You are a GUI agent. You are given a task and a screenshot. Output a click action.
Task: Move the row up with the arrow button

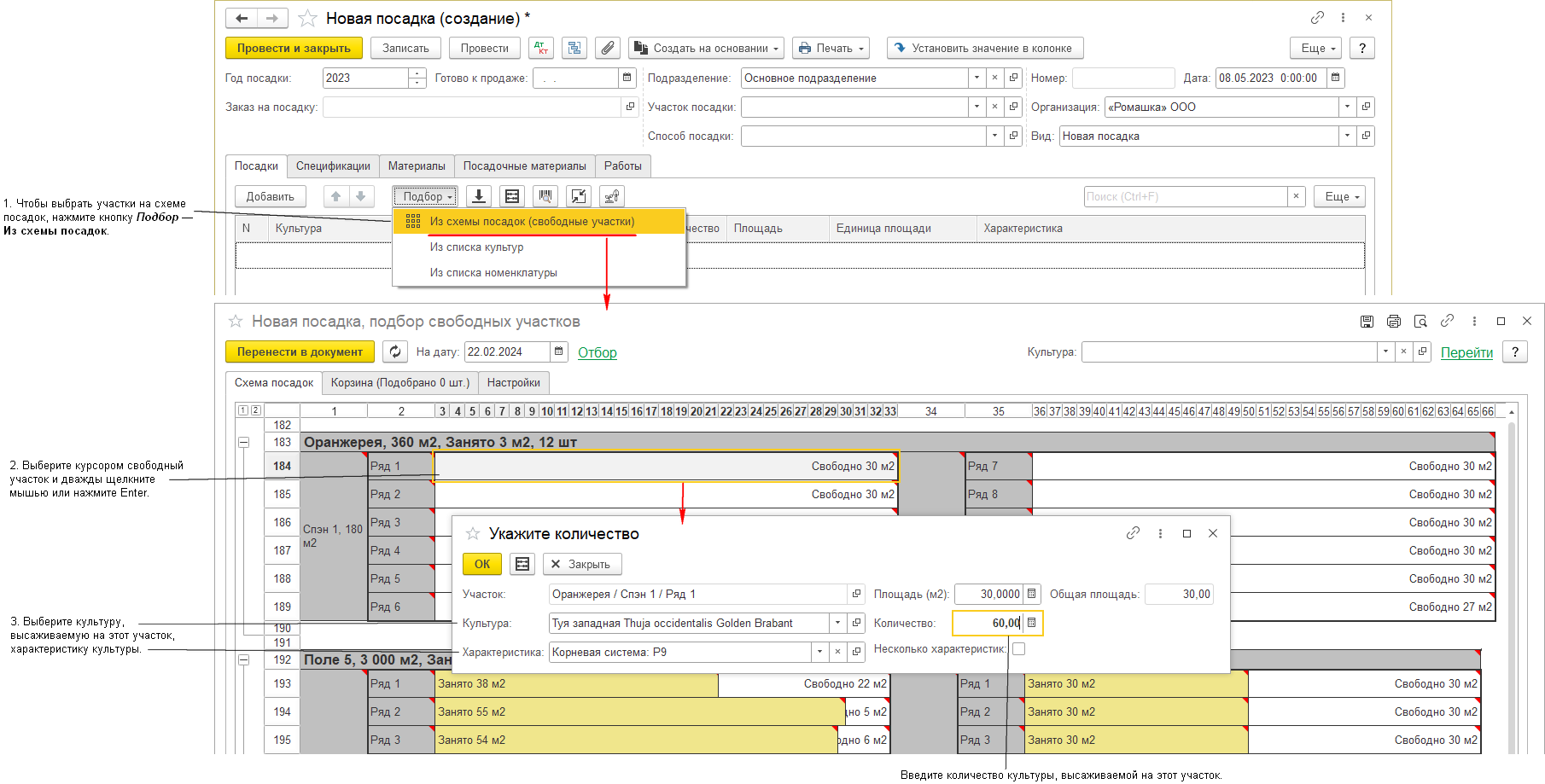pos(336,197)
